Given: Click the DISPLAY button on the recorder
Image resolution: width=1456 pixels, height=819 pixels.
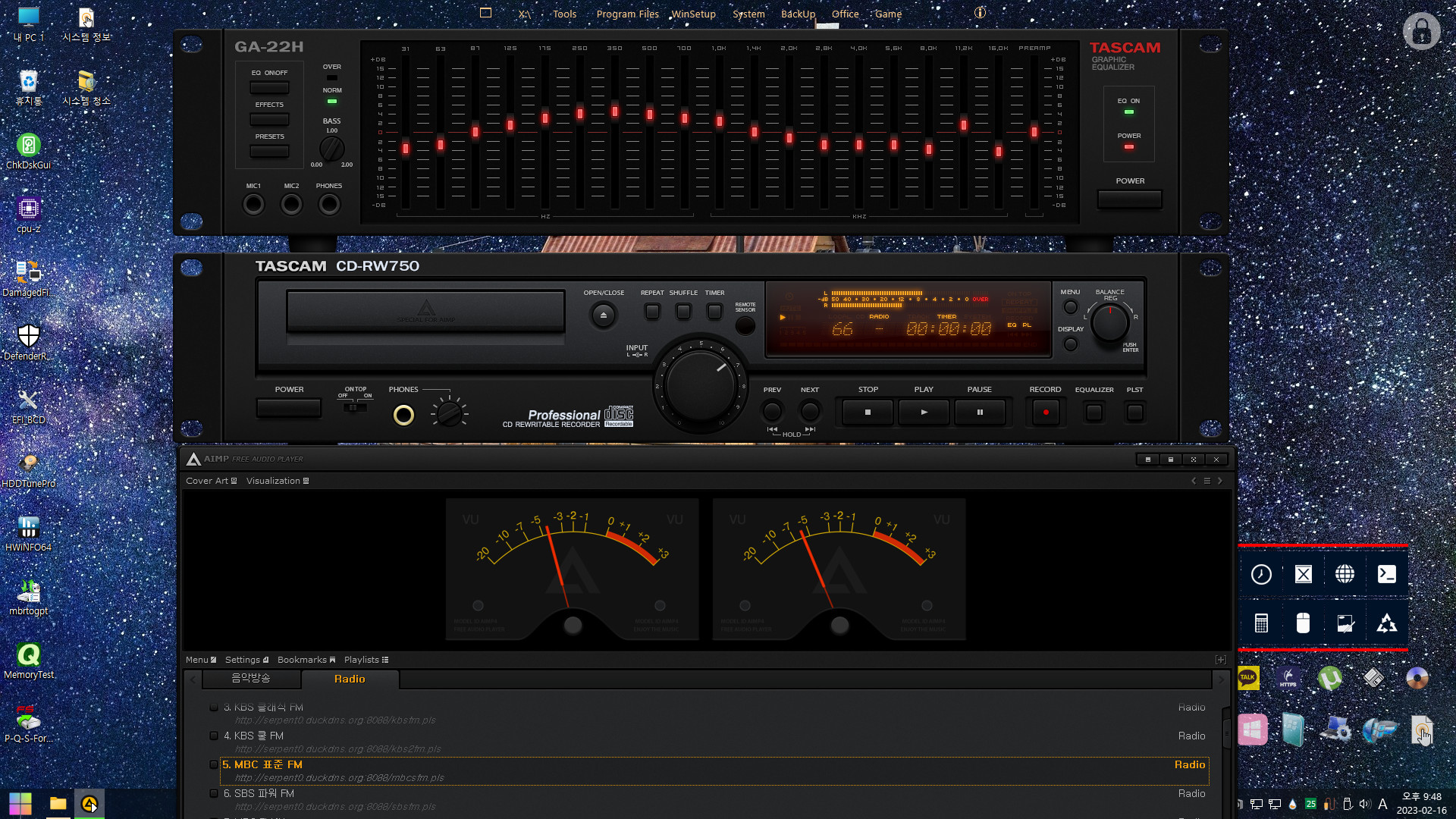Looking at the screenshot, I should (x=1070, y=344).
